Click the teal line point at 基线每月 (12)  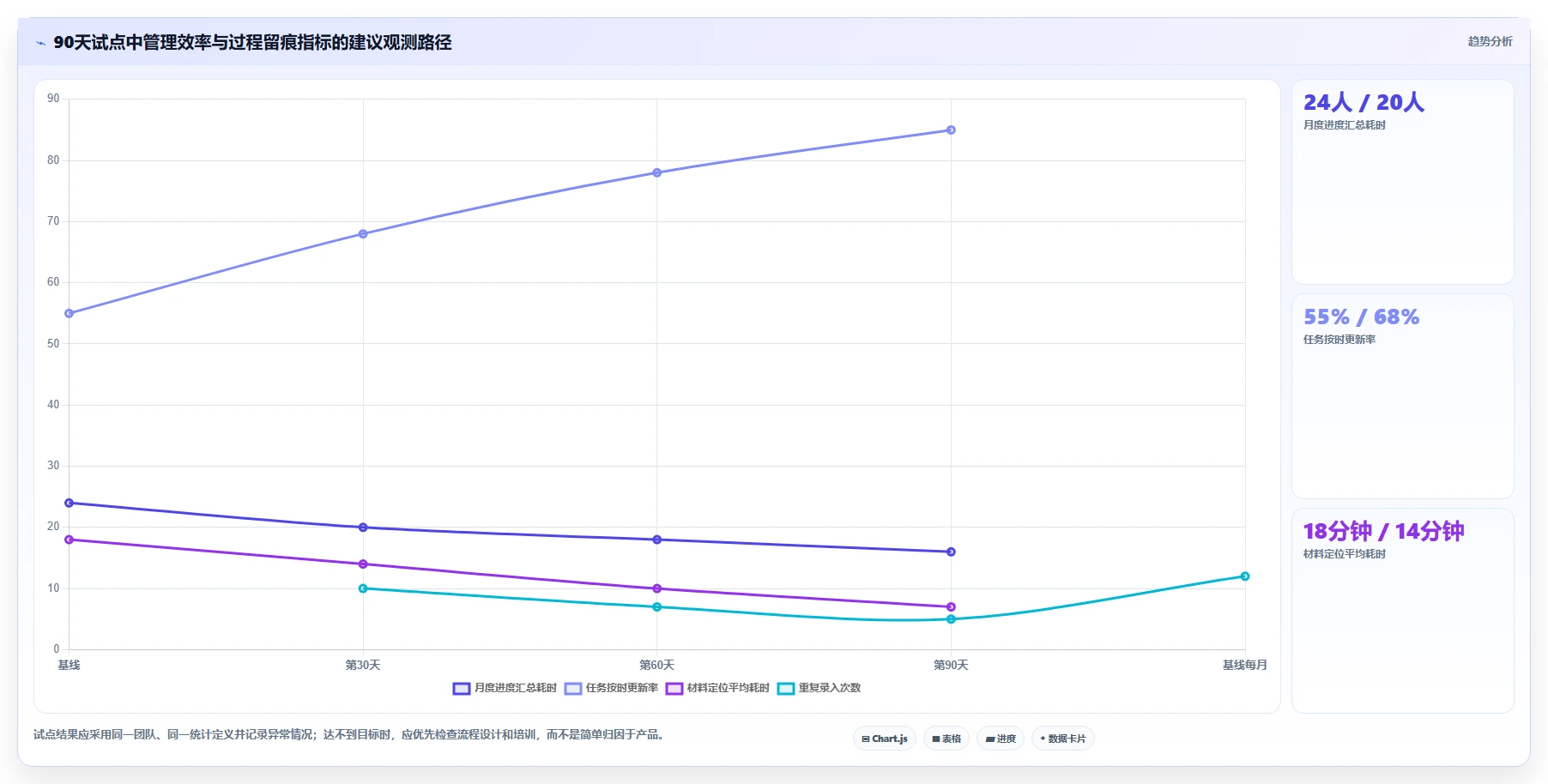1245,576
